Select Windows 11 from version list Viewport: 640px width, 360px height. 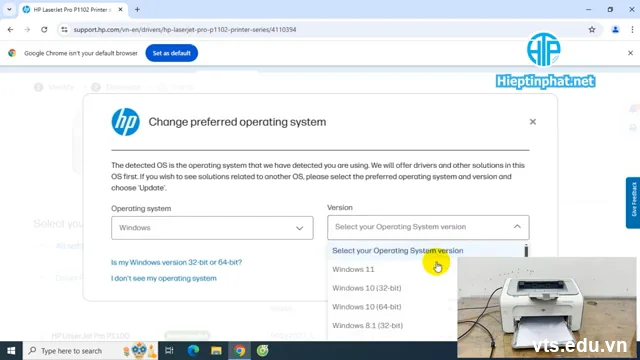click(353, 269)
